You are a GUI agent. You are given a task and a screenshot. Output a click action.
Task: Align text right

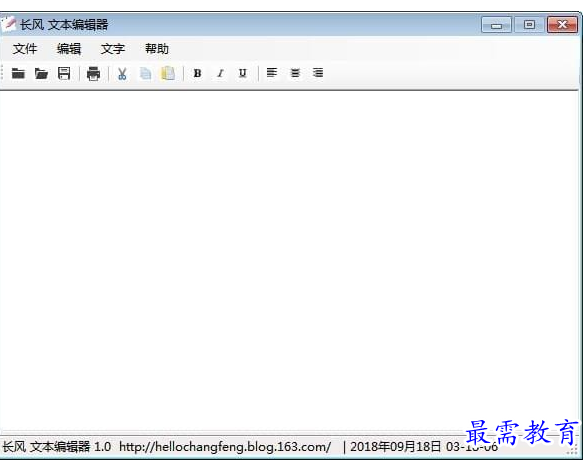click(x=318, y=73)
